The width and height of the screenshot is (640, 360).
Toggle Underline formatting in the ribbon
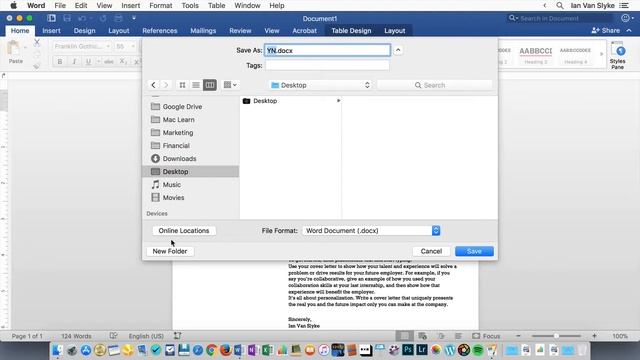coord(88,62)
